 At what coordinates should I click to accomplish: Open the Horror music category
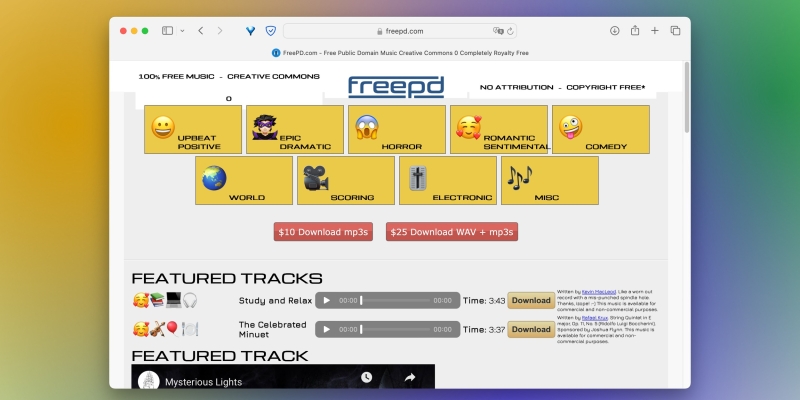(396, 129)
